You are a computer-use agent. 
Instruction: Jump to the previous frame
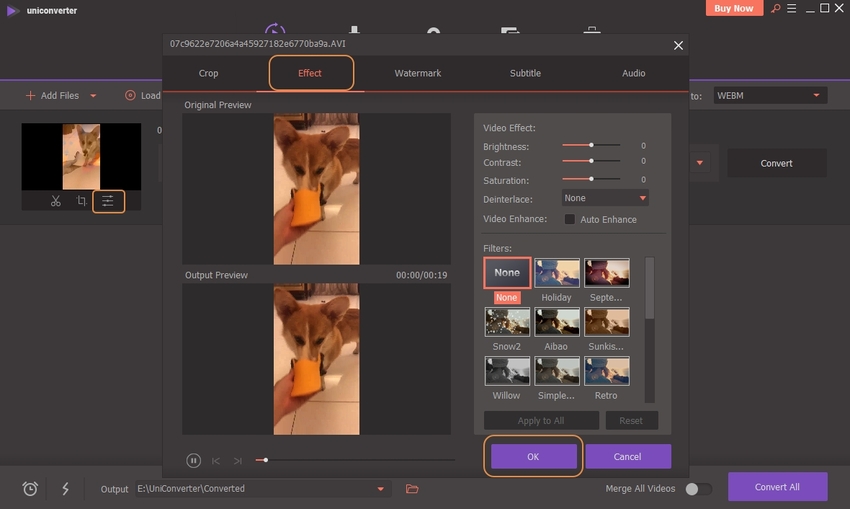216,460
